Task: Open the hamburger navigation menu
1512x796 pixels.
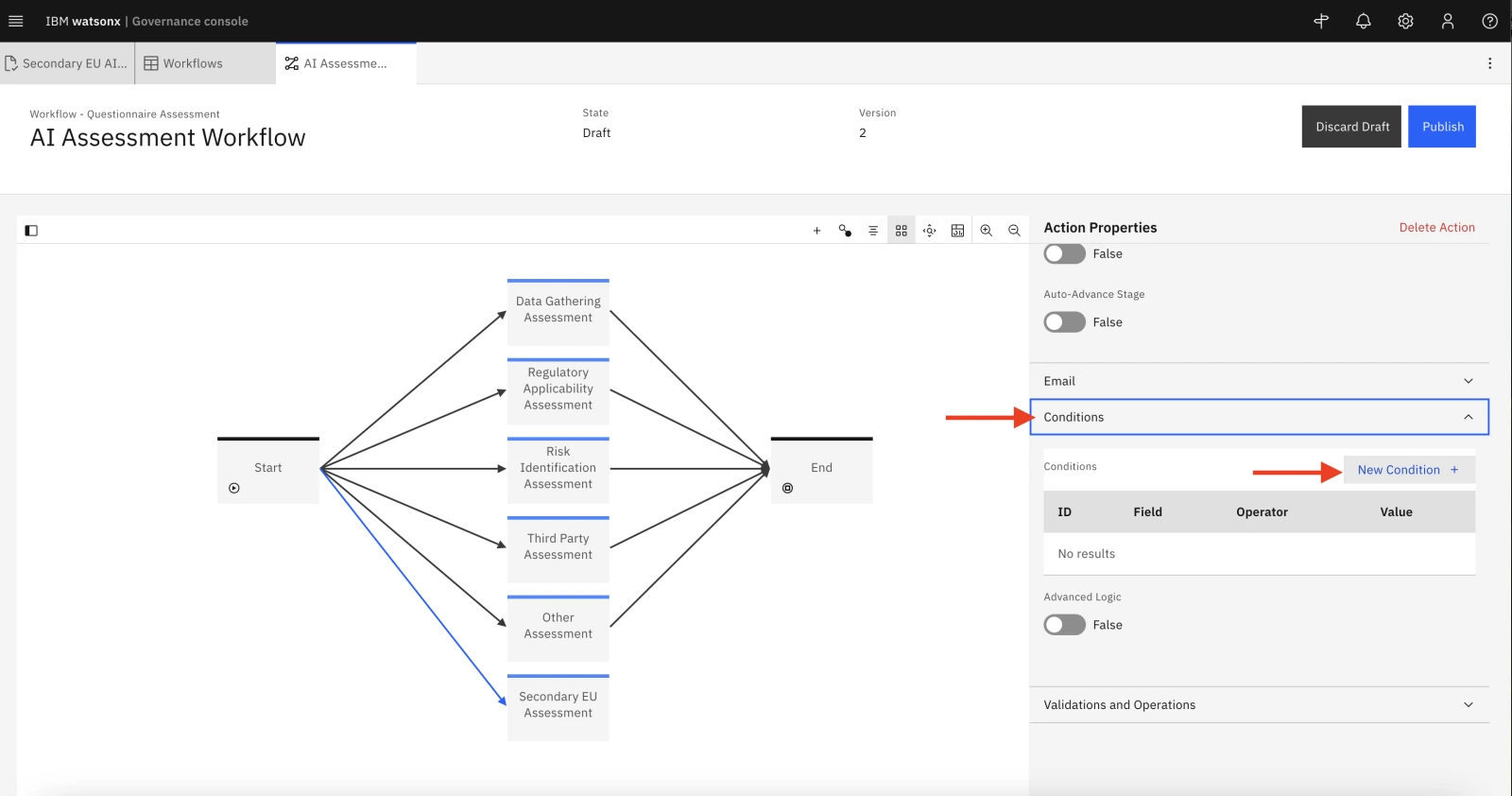Action: [15, 21]
